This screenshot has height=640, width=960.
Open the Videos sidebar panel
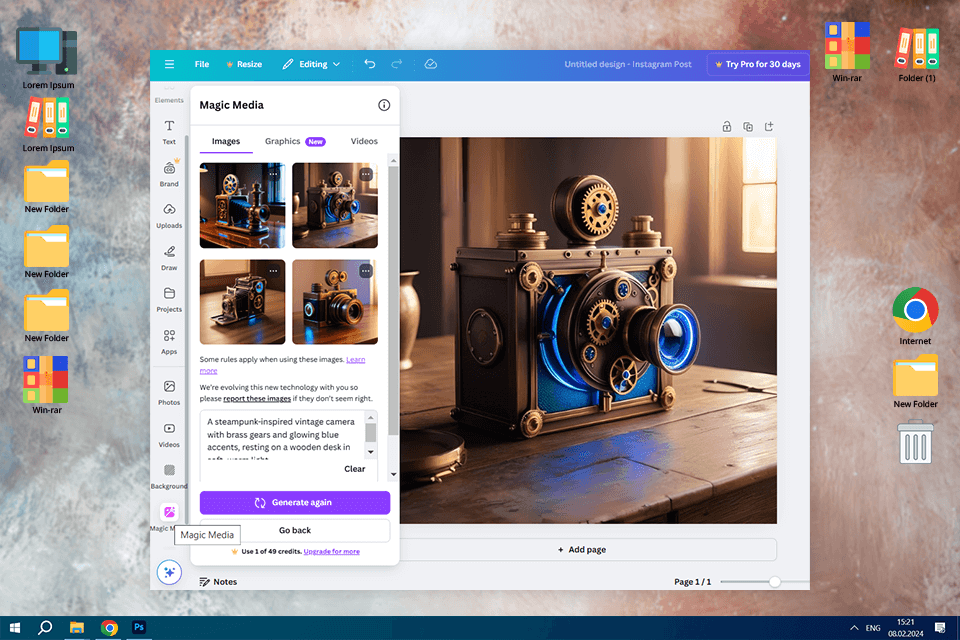pyautogui.click(x=169, y=435)
